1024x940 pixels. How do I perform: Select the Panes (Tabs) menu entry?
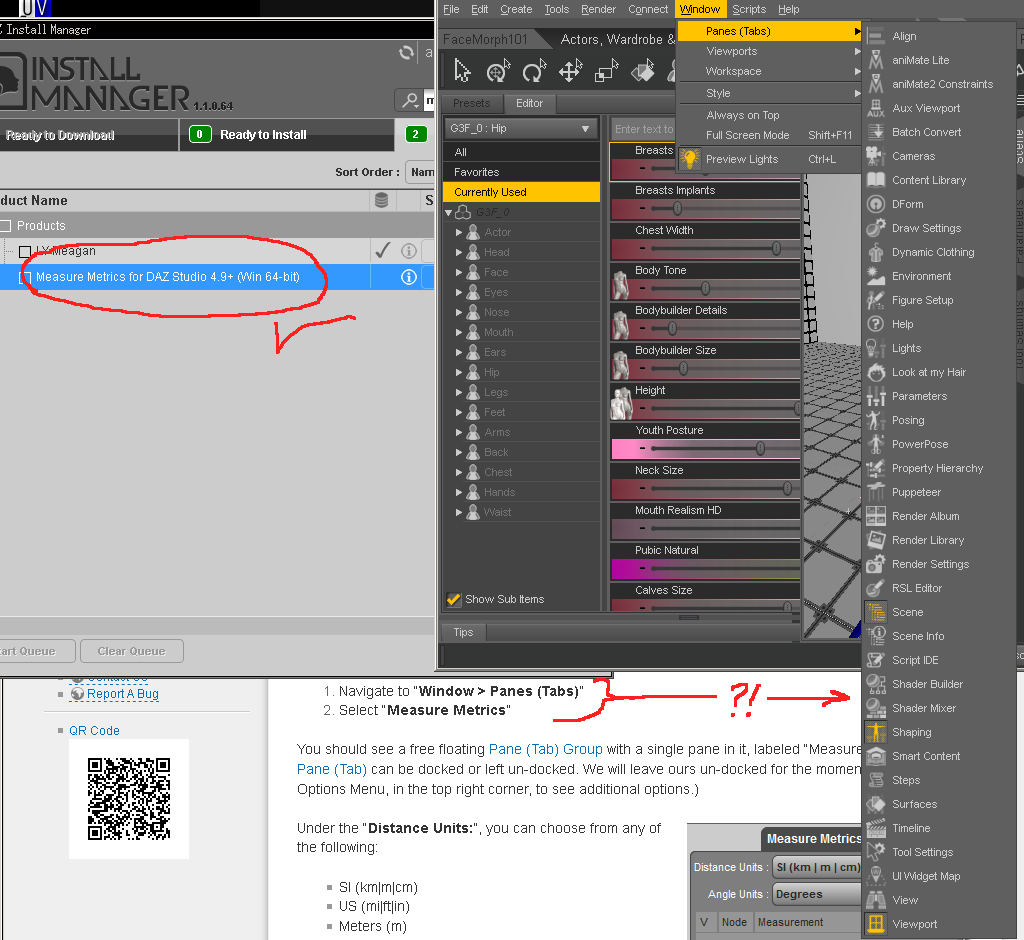click(770, 31)
